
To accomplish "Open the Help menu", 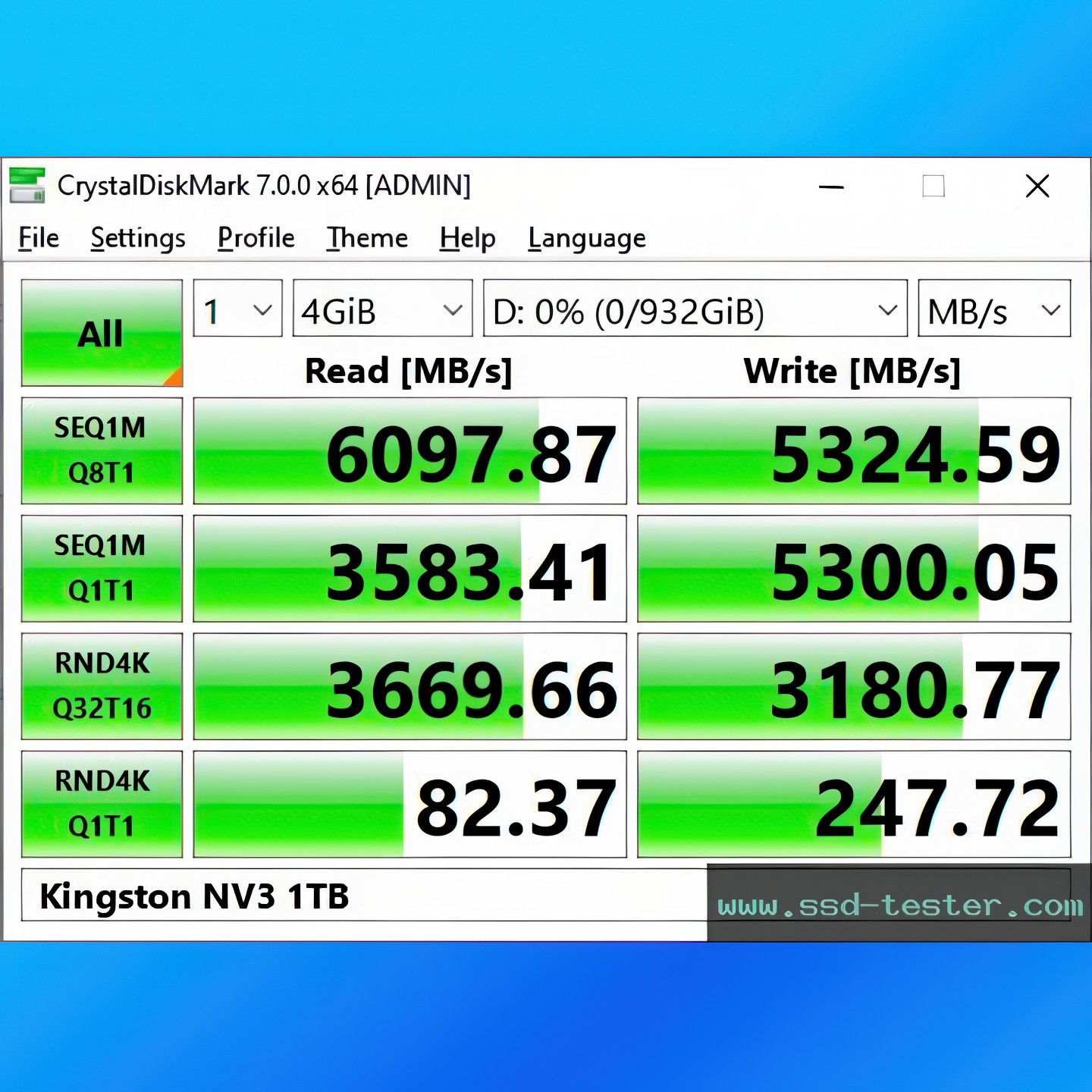I will (x=468, y=238).
